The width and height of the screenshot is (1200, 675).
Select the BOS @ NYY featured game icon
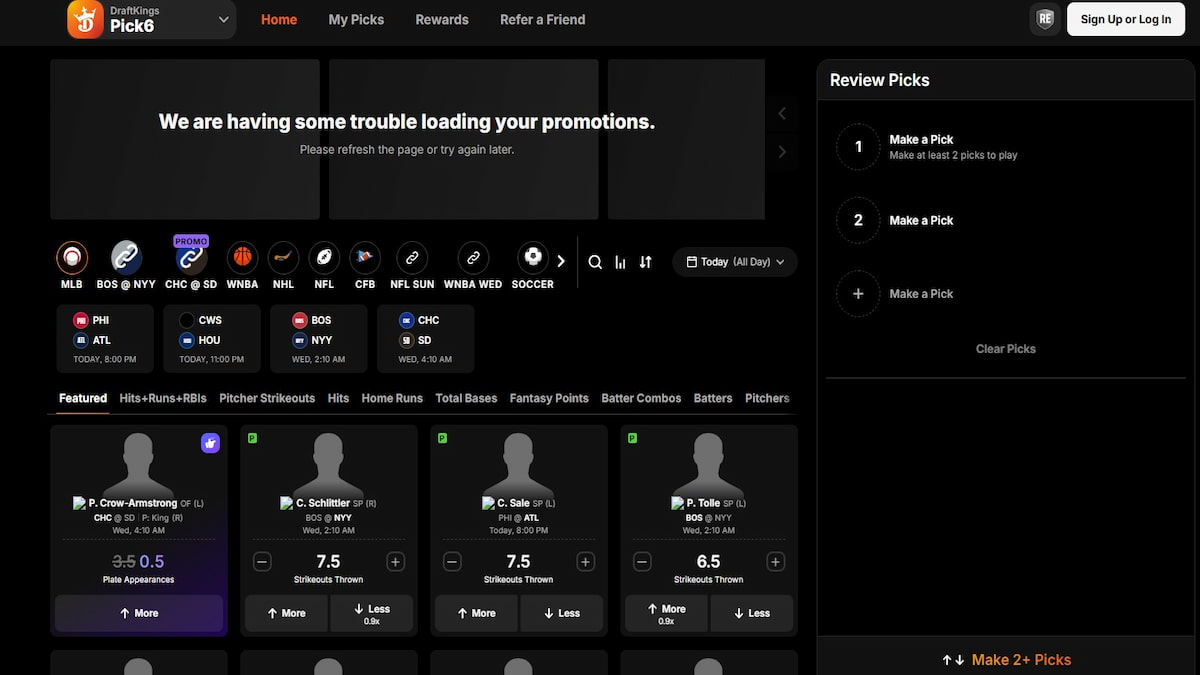[126, 258]
